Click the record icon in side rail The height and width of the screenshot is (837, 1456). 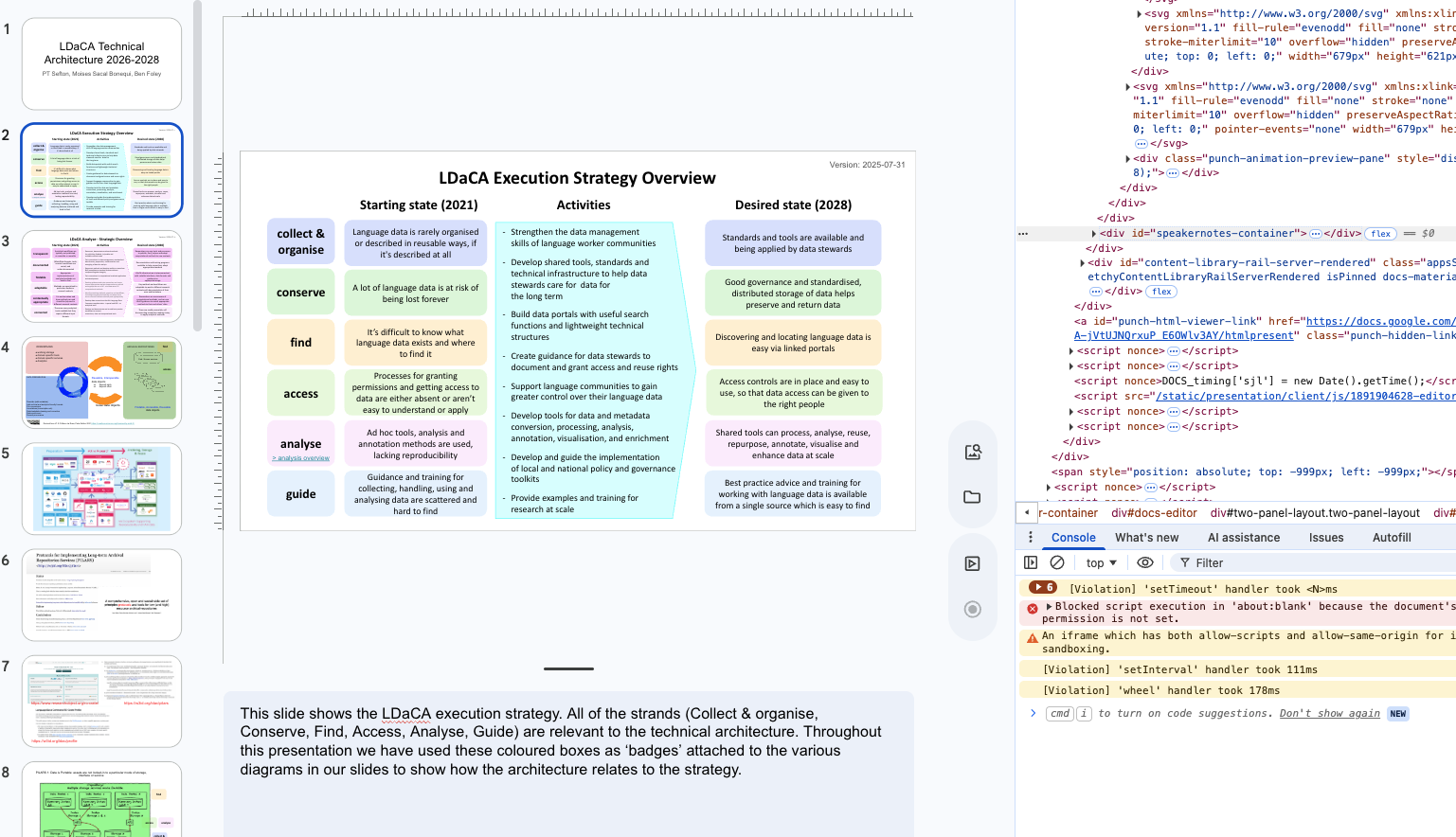click(x=972, y=609)
